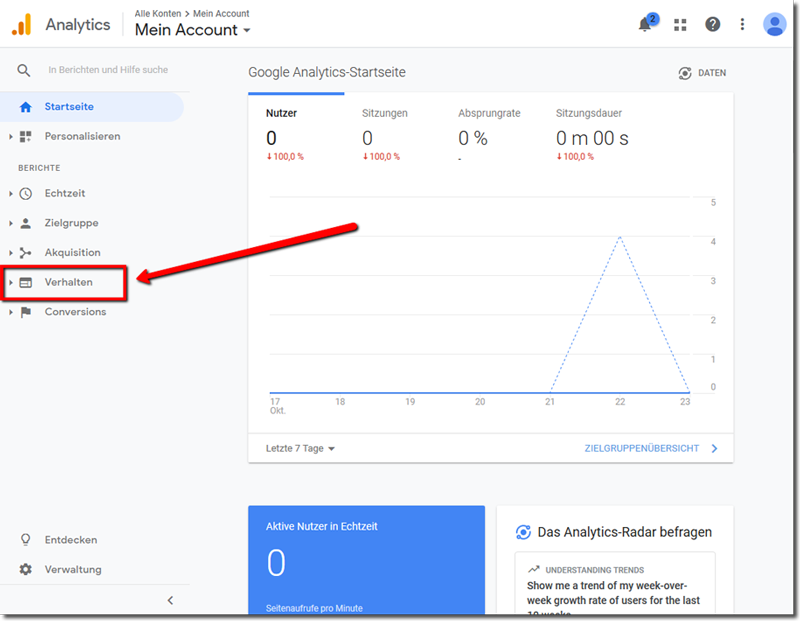Click the Akquisition branching icon
Image resolution: width=800 pixels, height=621 pixels.
[x=26, y=253]
